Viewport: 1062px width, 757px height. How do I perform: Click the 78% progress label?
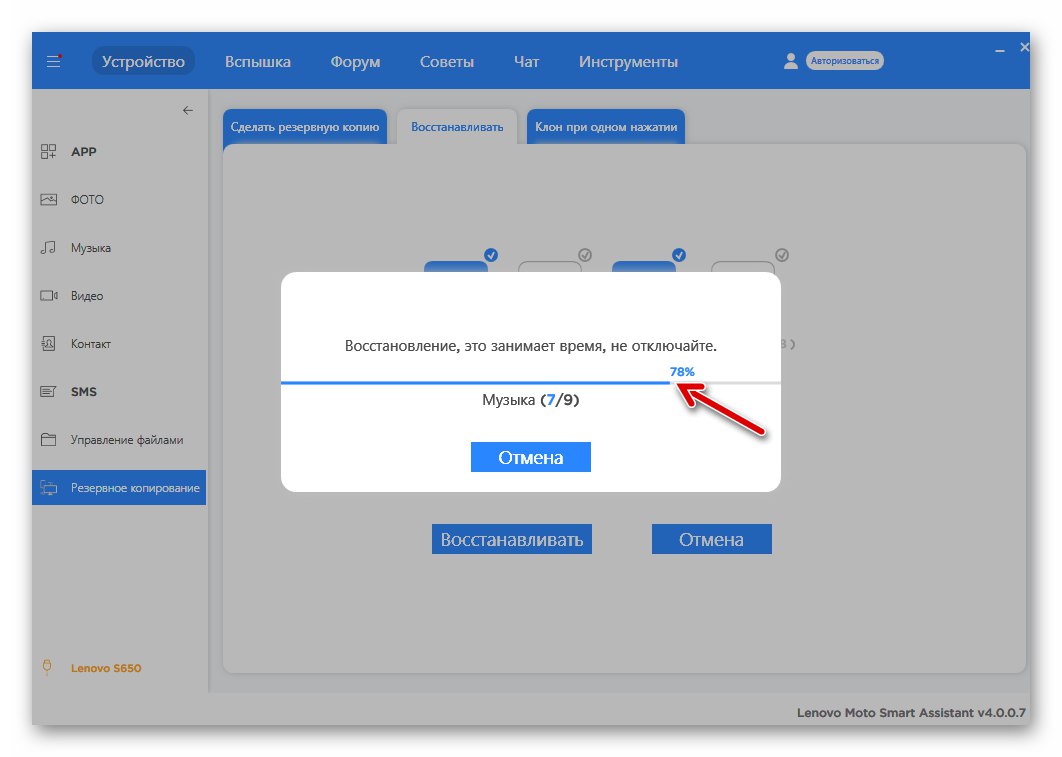[x=682, y=372]
